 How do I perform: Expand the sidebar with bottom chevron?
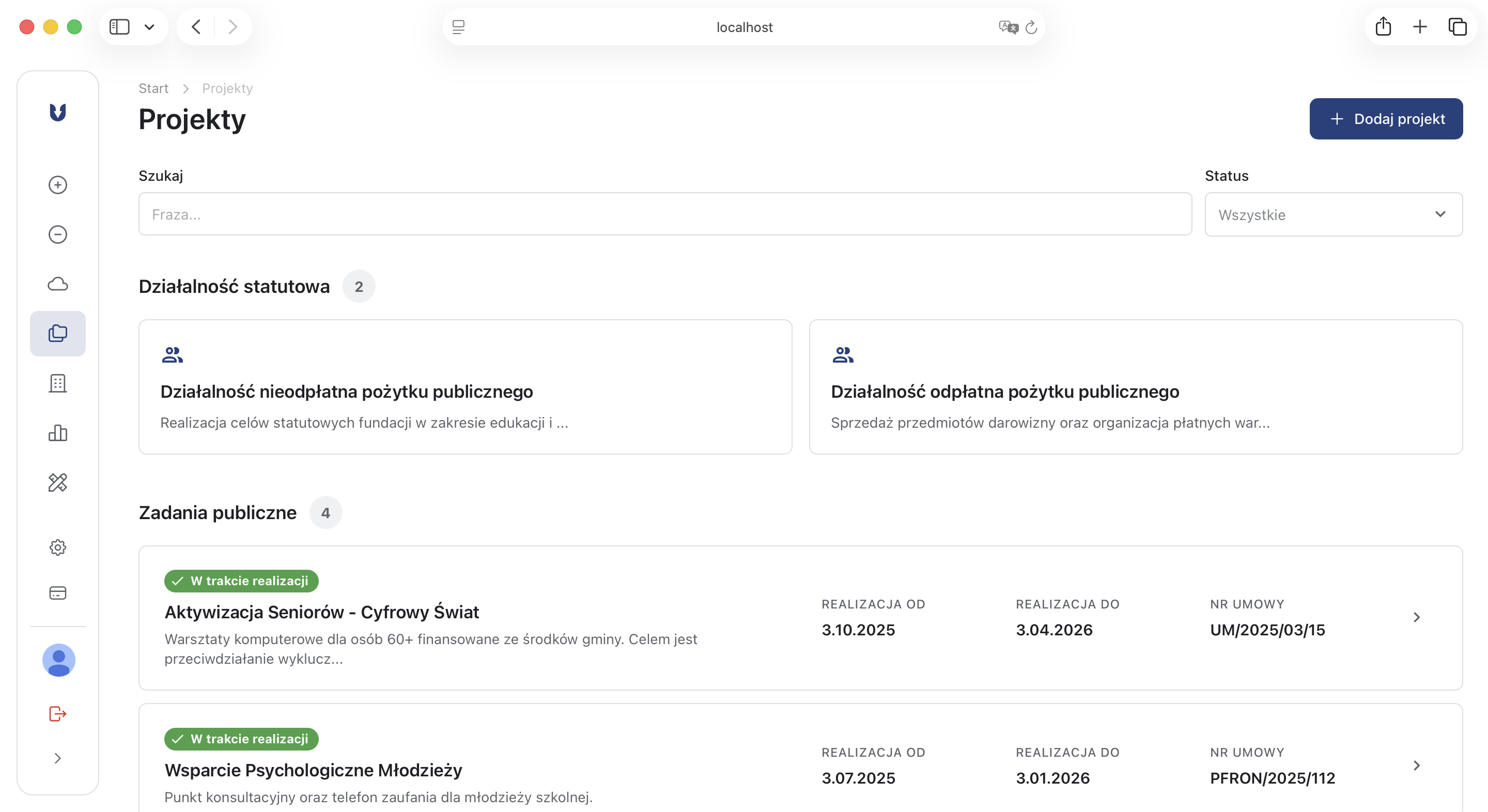pyautogui.click(x=58, y=758)
